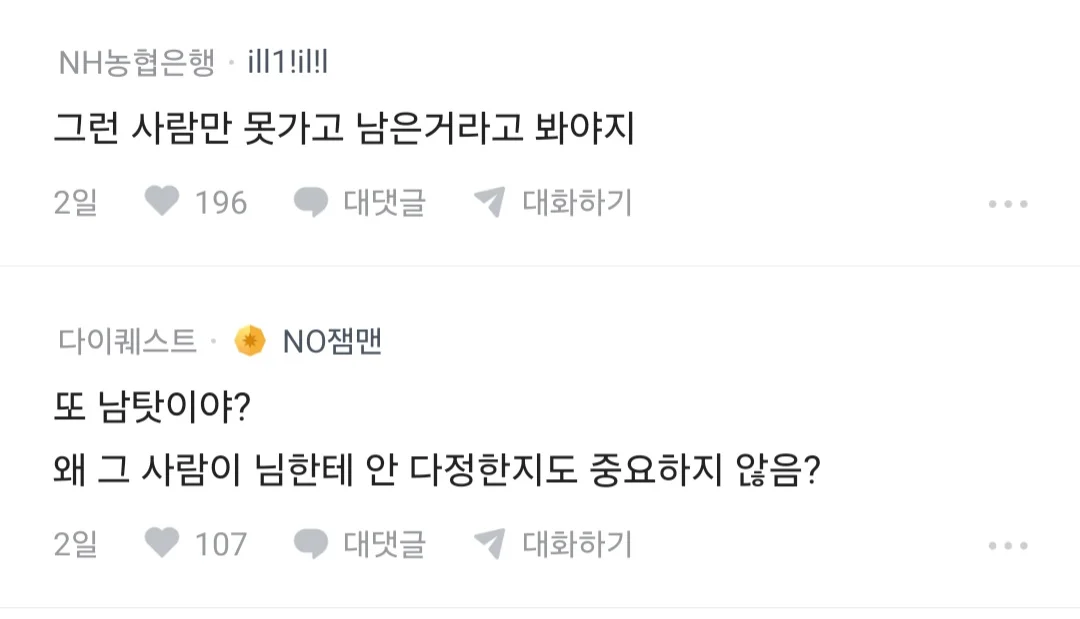Viewport: 1080px width, 619px height.
Task: Open the NH농협은행 company name
Action: point(136,65)
